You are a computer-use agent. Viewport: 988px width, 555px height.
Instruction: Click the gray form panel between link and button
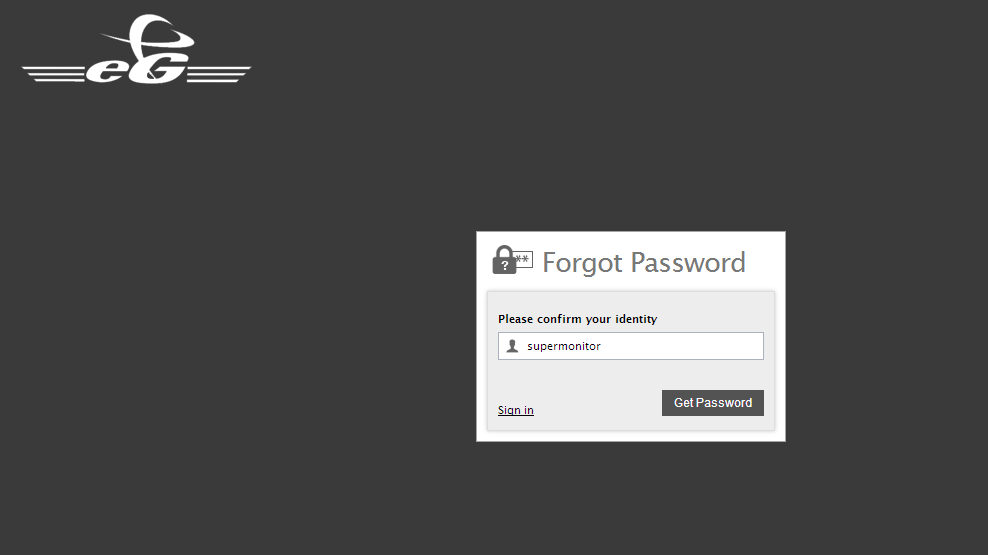(597, 403)
